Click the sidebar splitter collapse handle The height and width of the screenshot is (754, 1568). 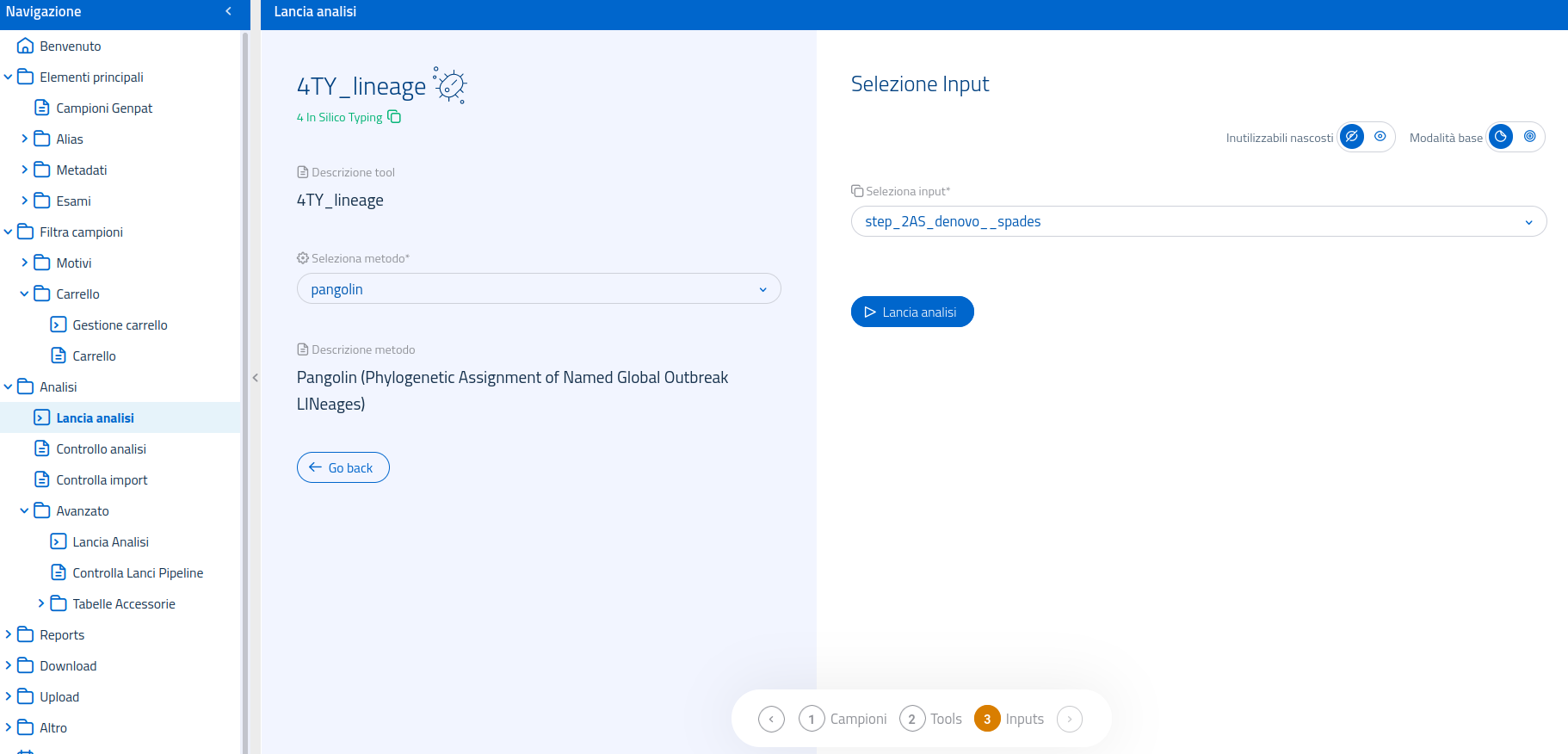[x=255, y=378]
